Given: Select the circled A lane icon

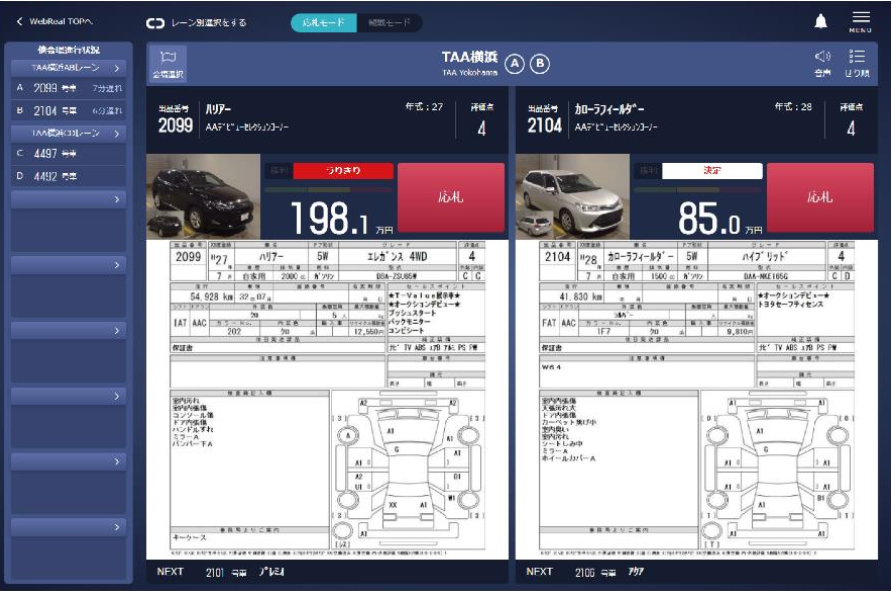Looking at the screenshot, I should pos(514,63).
